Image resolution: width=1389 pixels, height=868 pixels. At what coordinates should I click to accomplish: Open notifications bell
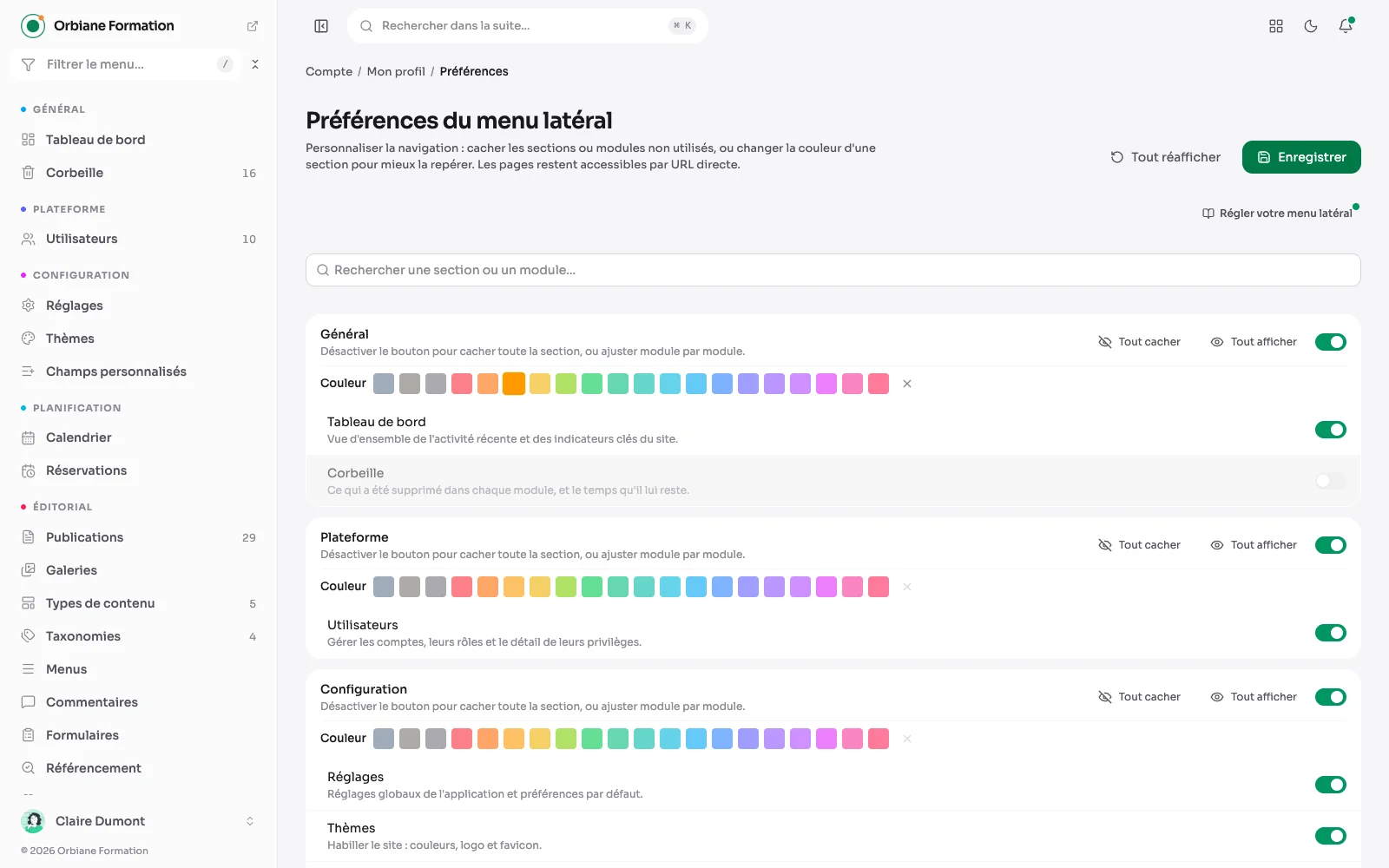(1346, 26)
